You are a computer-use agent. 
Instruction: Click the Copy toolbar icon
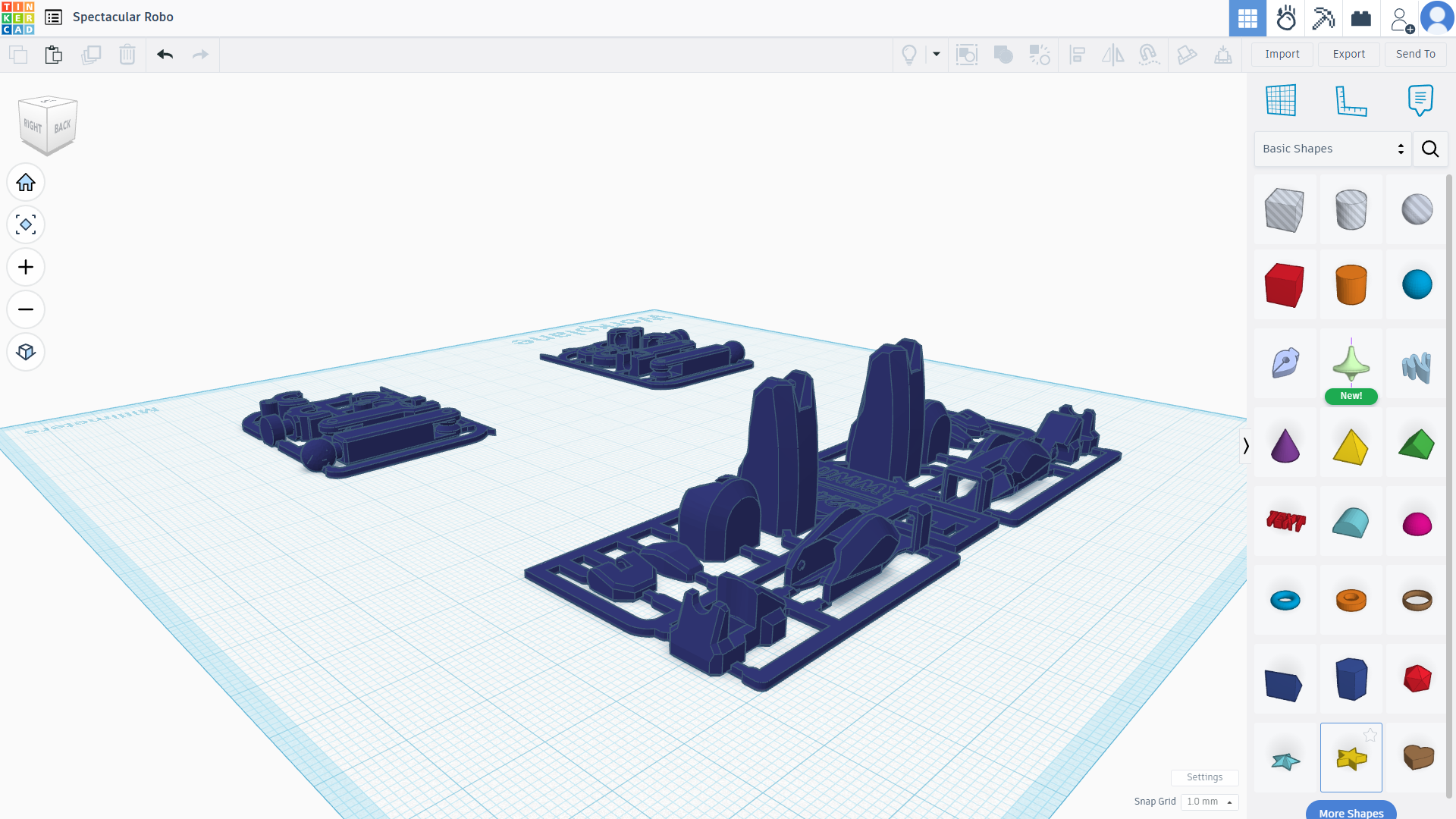[x=18, y=55]
